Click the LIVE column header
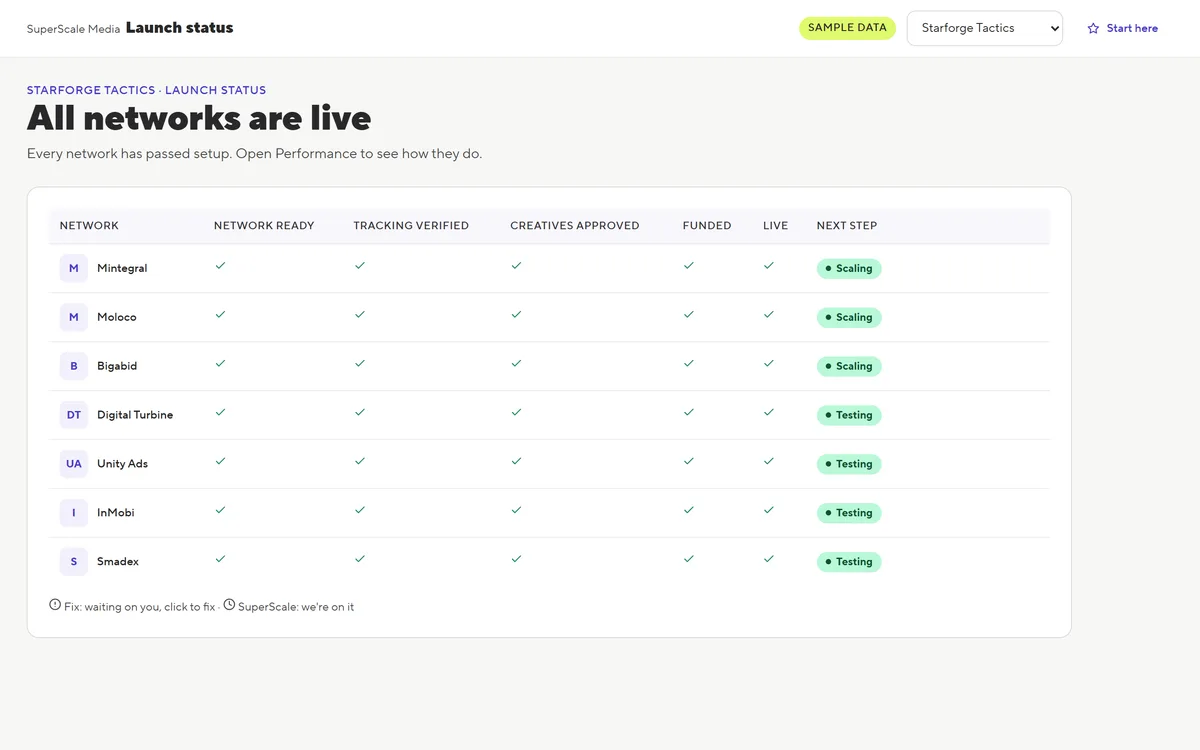 (x=776, y=226)
